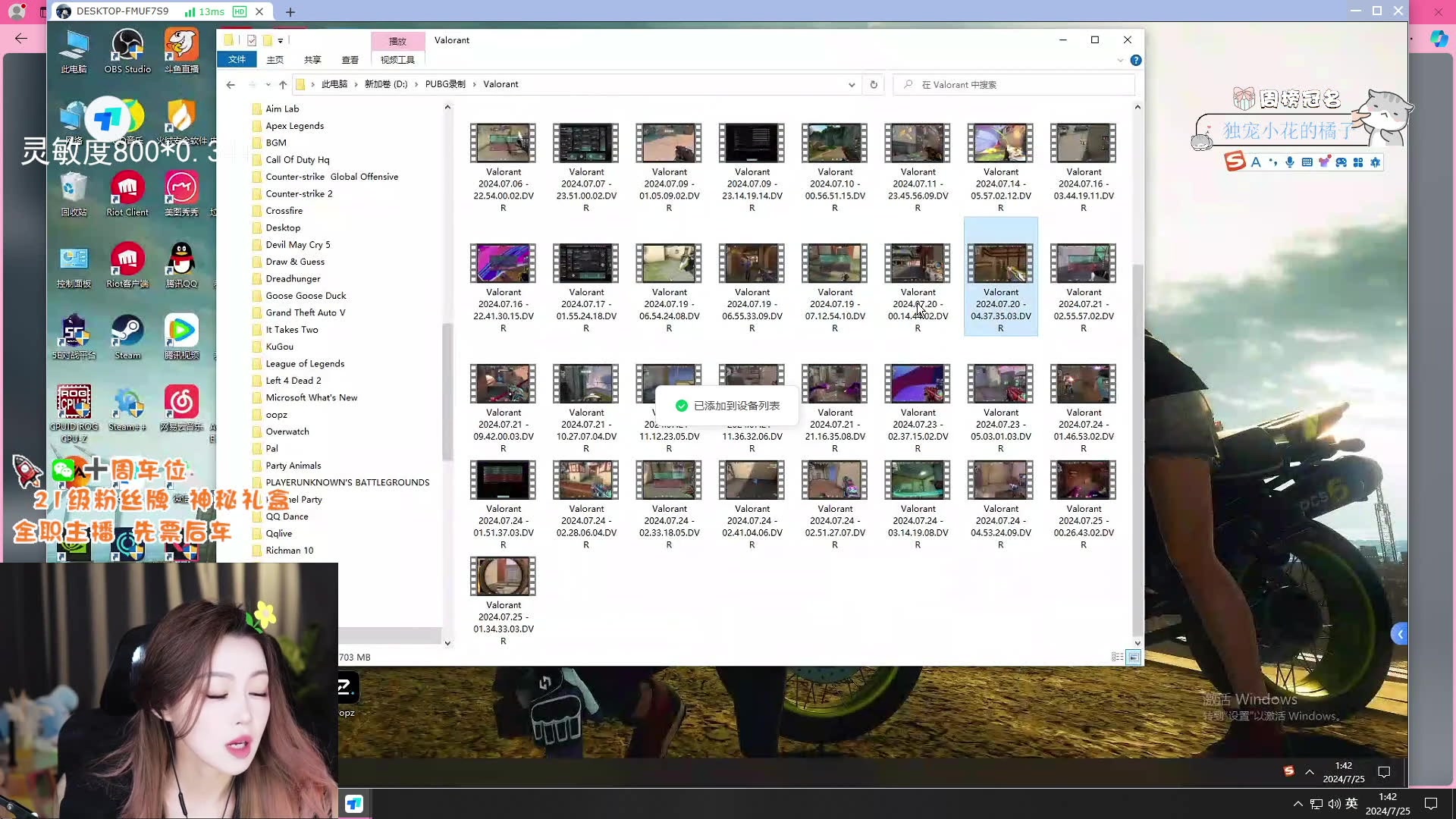The image size is (1456, 819).
Task: Select Overwatch folder in tree
Action: tap(287, 431)
